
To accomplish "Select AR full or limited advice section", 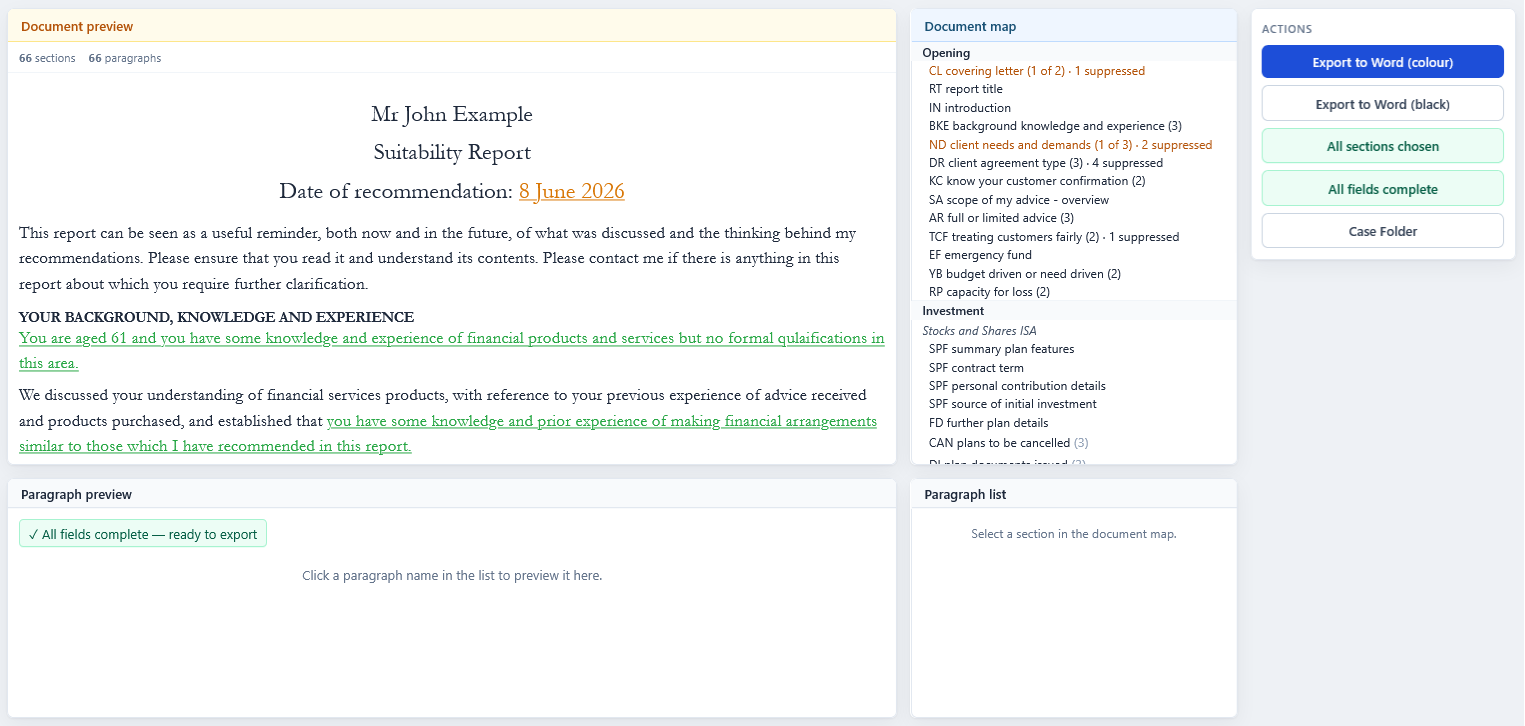I will coord(1001,218).
